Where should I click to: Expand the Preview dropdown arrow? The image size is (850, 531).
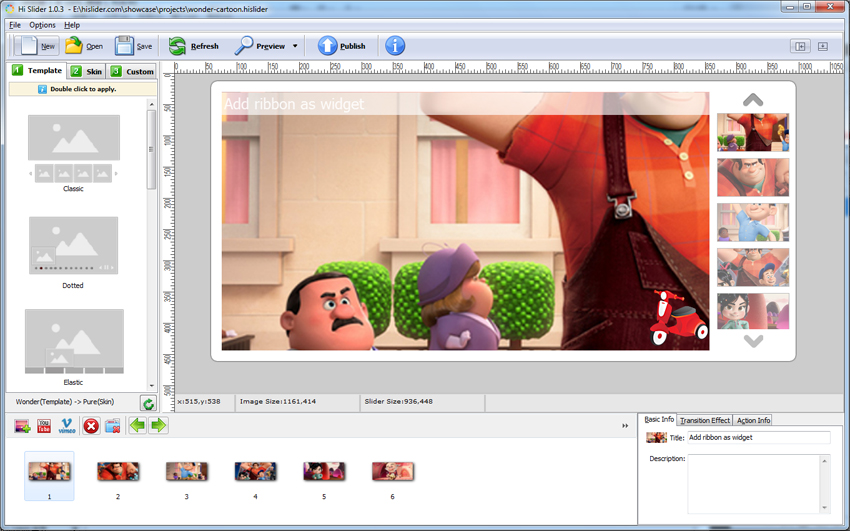pos(295,46)
